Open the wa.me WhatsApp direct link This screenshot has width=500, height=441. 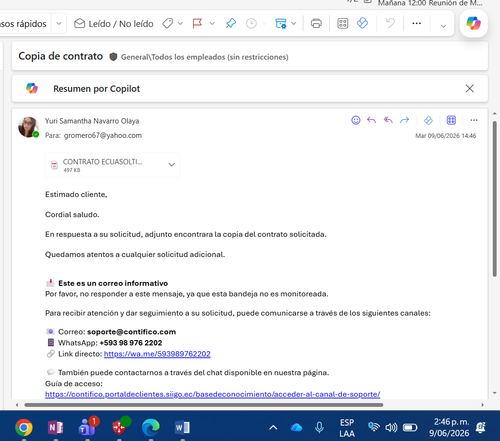coord(157,354)
